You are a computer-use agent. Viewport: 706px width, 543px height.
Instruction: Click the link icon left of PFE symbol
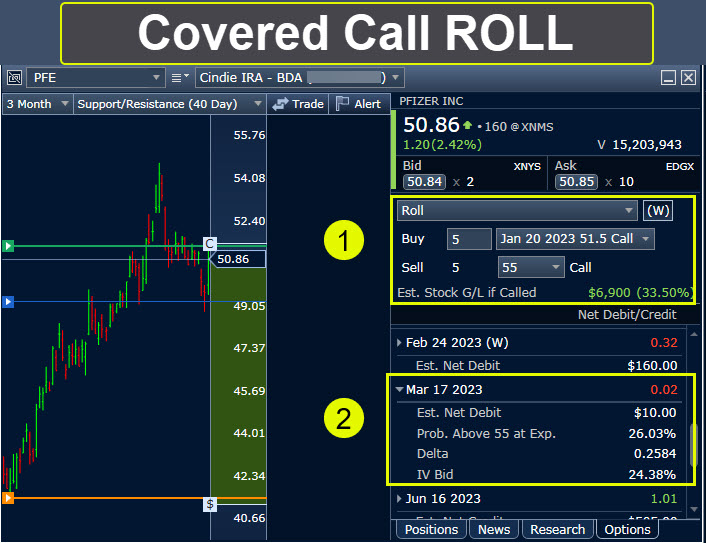(14, 78)
